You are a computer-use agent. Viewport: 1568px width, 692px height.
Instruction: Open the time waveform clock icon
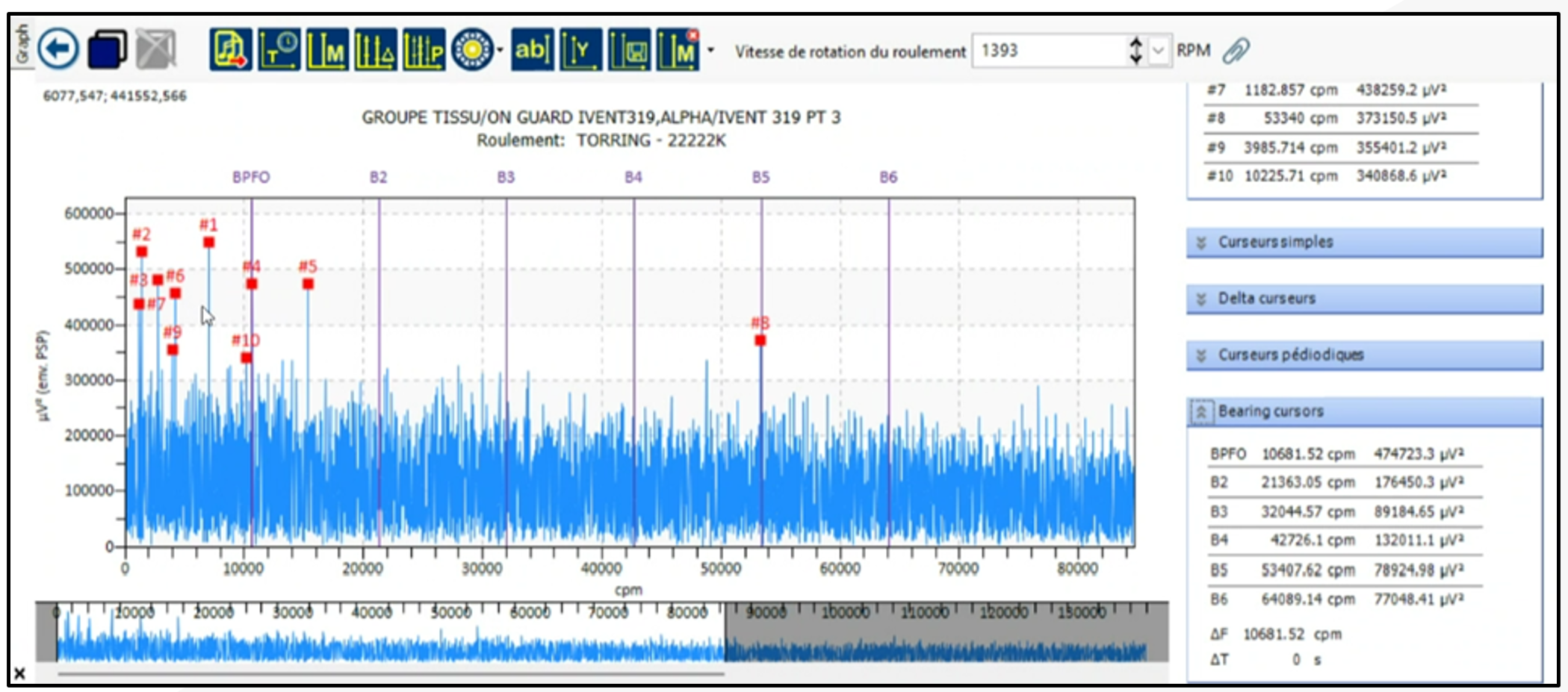[279, 50]
